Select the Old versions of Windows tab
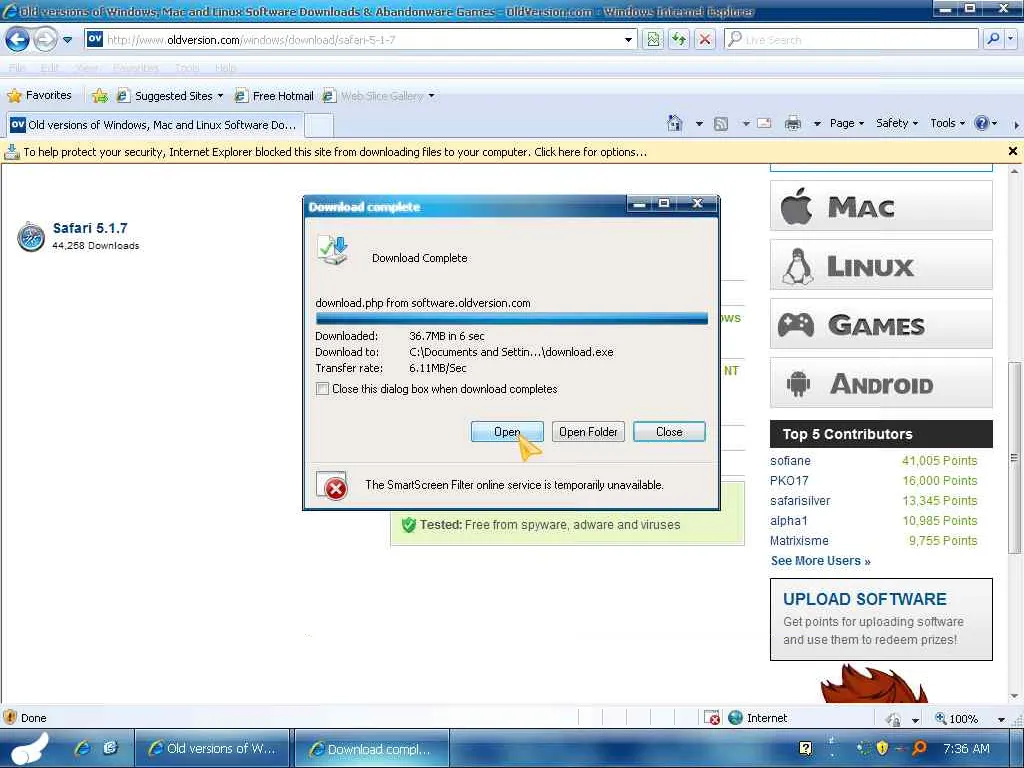The image size is (1024, 768). [154, 125]
